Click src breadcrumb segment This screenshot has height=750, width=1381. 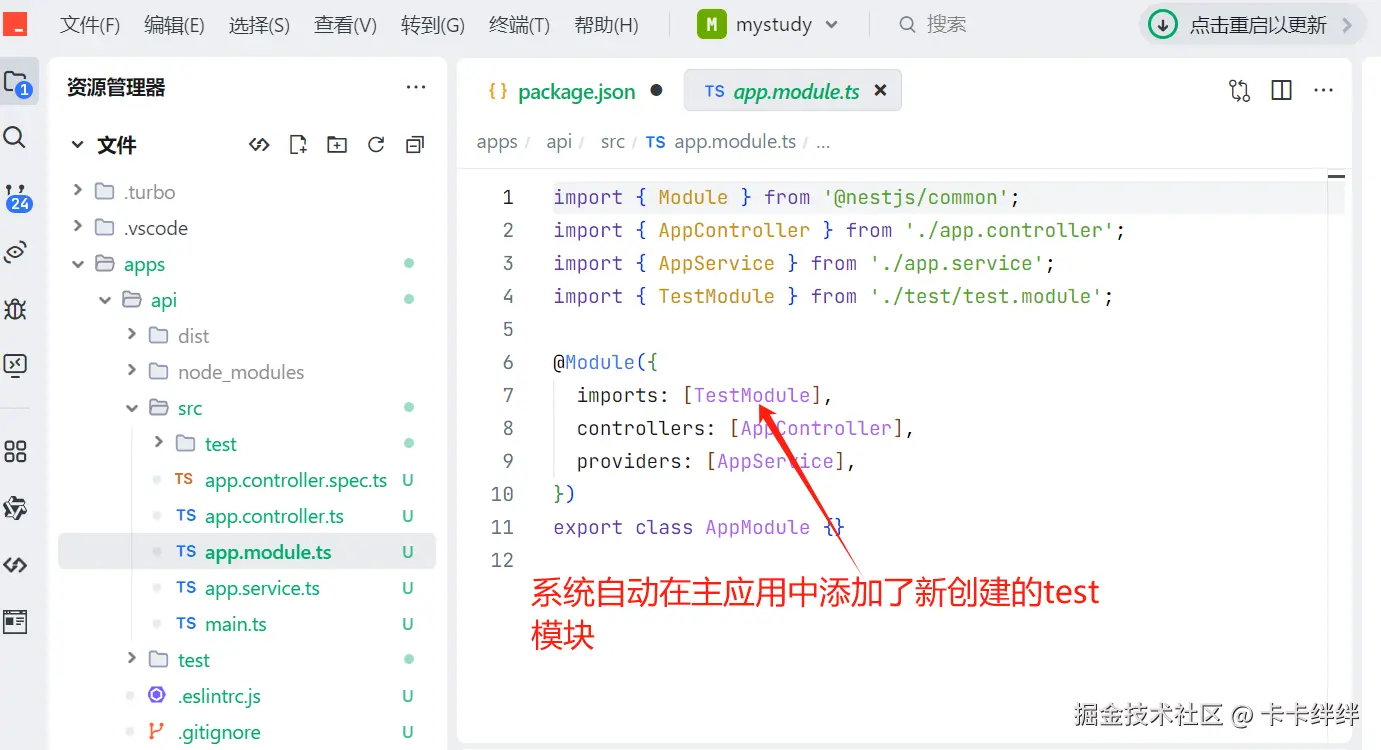click(613, 142)
